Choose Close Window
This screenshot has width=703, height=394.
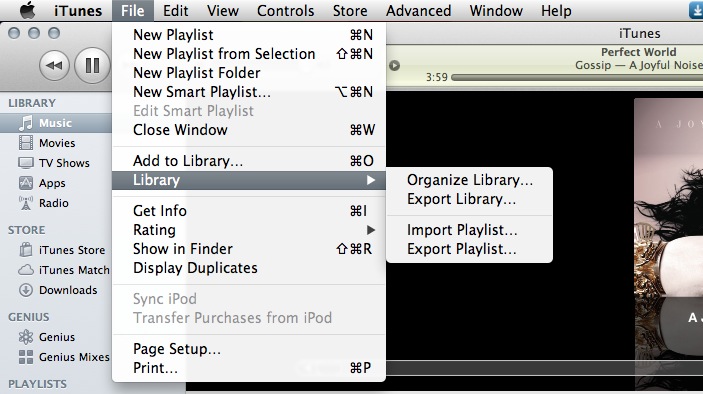click(x=249, y=130)
